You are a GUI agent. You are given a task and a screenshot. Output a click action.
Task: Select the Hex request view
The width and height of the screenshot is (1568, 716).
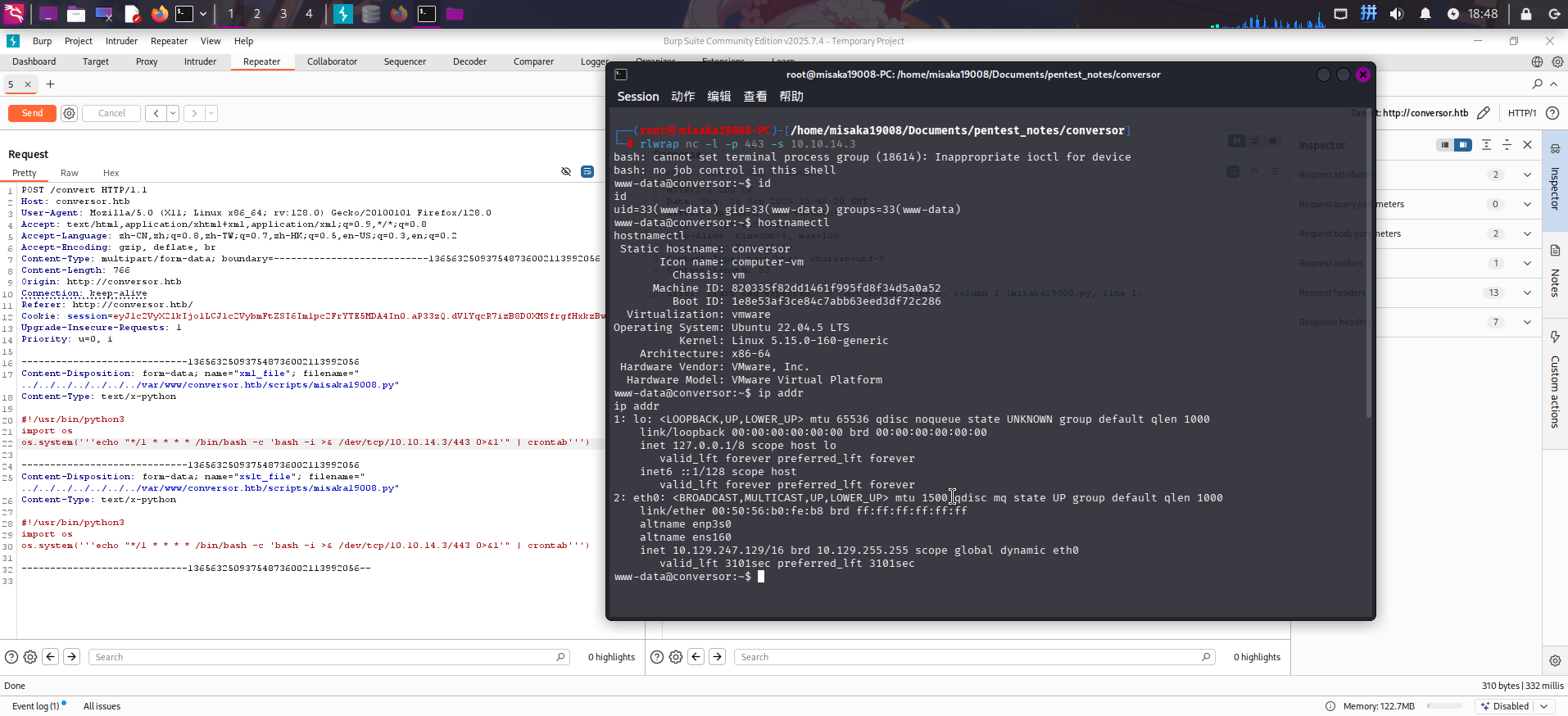[x=111, y=173]
